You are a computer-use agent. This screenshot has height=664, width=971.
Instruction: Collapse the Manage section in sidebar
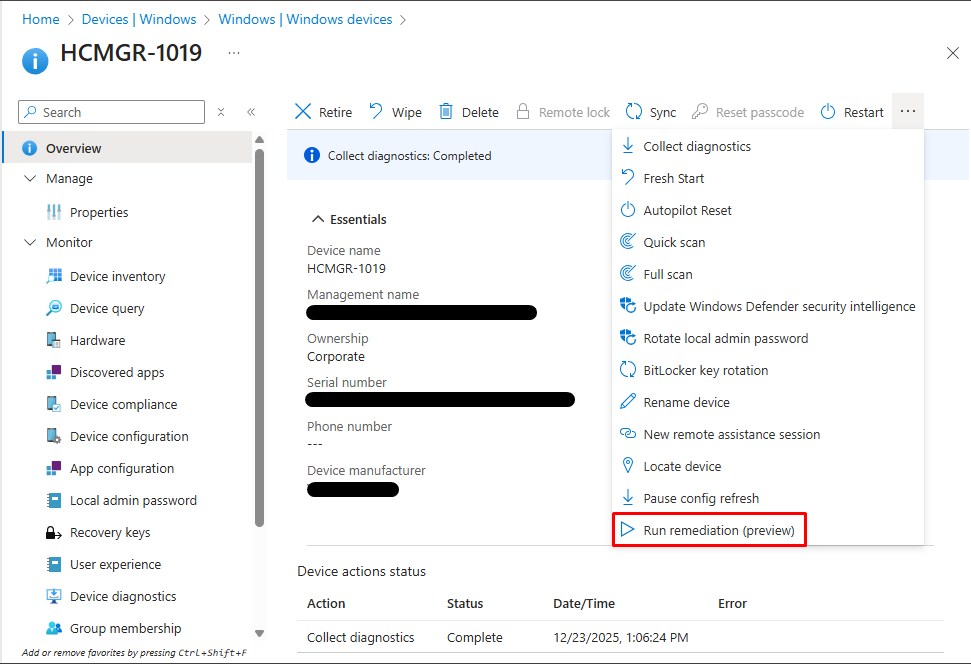tap(30, 178)
